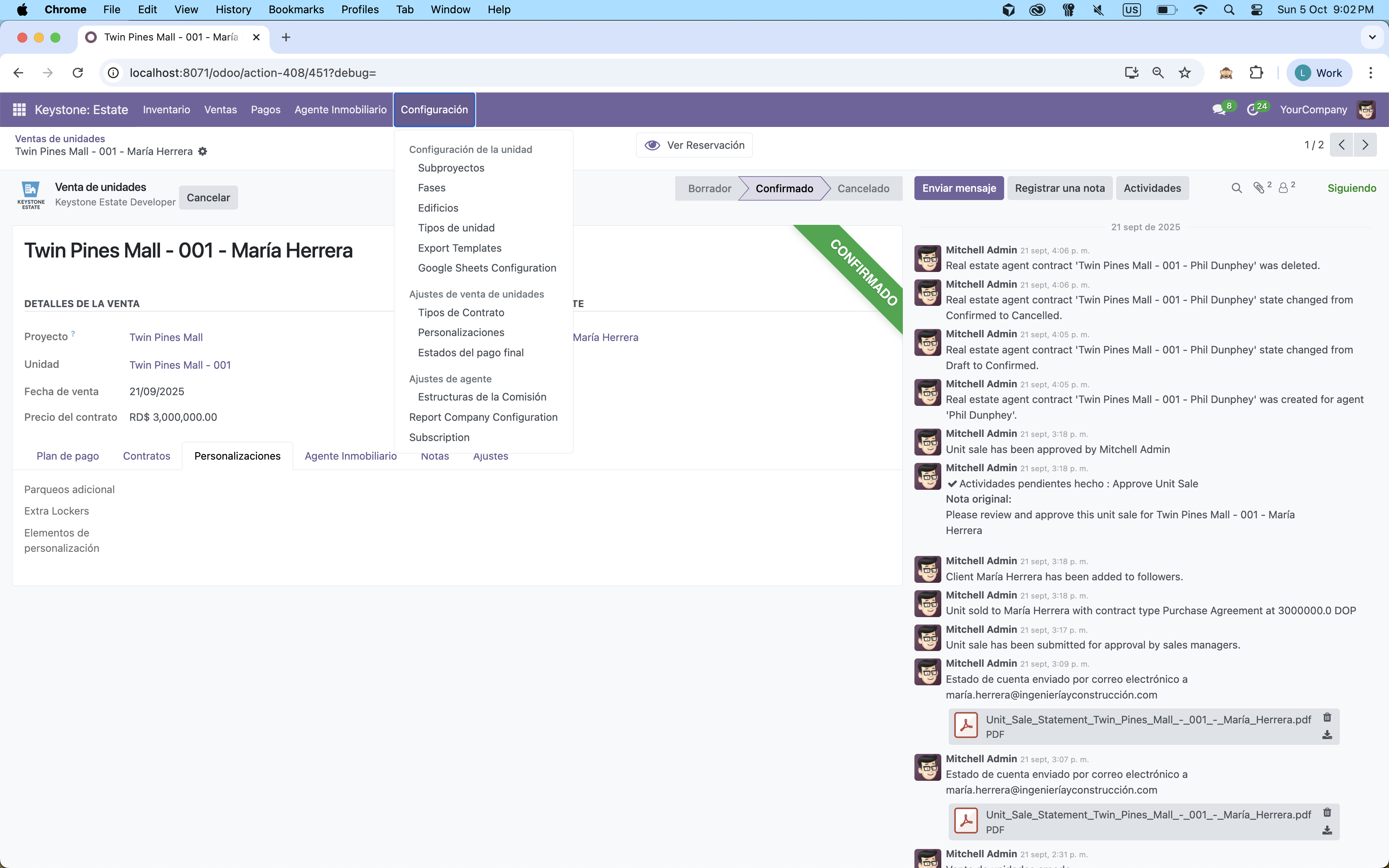Show attachments via the paperclip icon
This screenshot has width=1389, height=868.
1259,188
